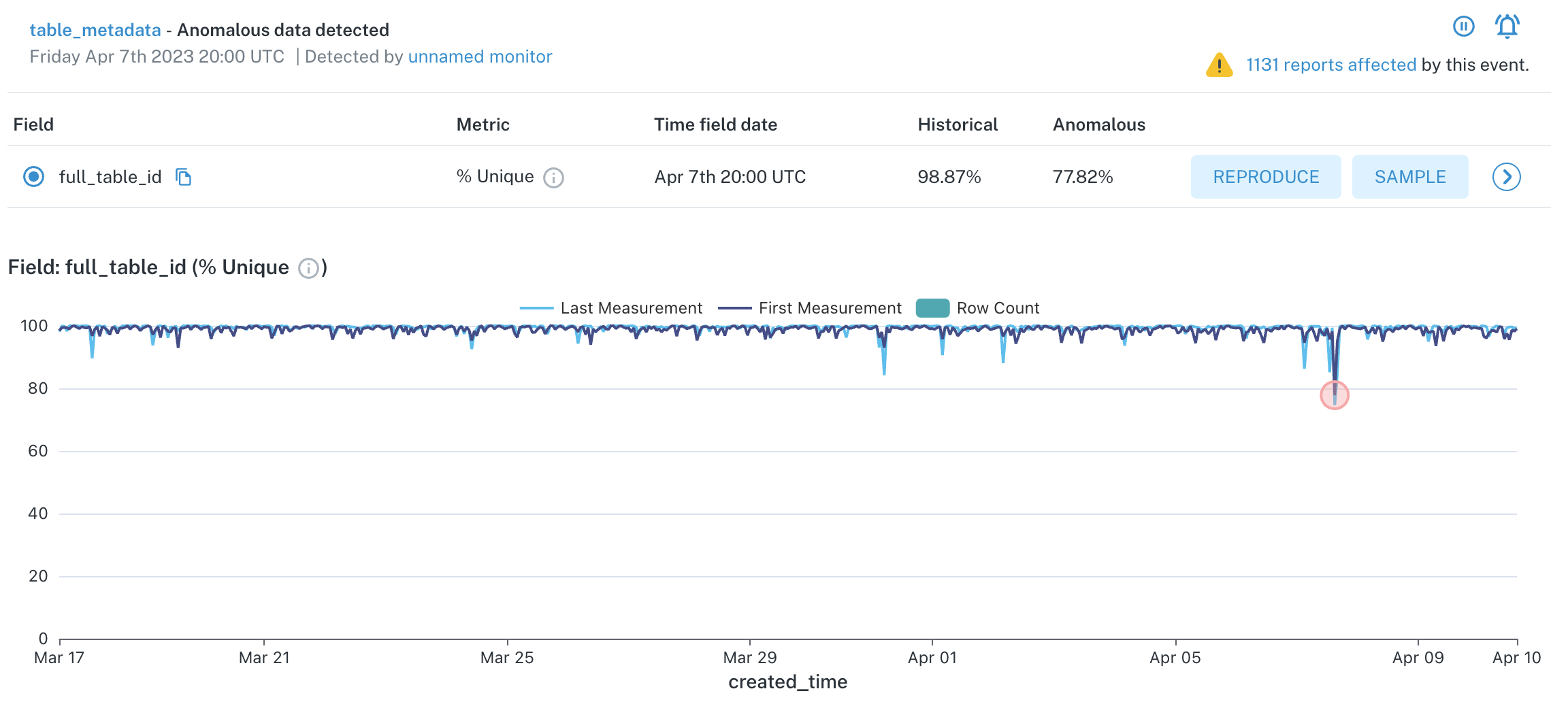
Task: View the 1131 reports affected link
Action: [x=1330, y=65]
